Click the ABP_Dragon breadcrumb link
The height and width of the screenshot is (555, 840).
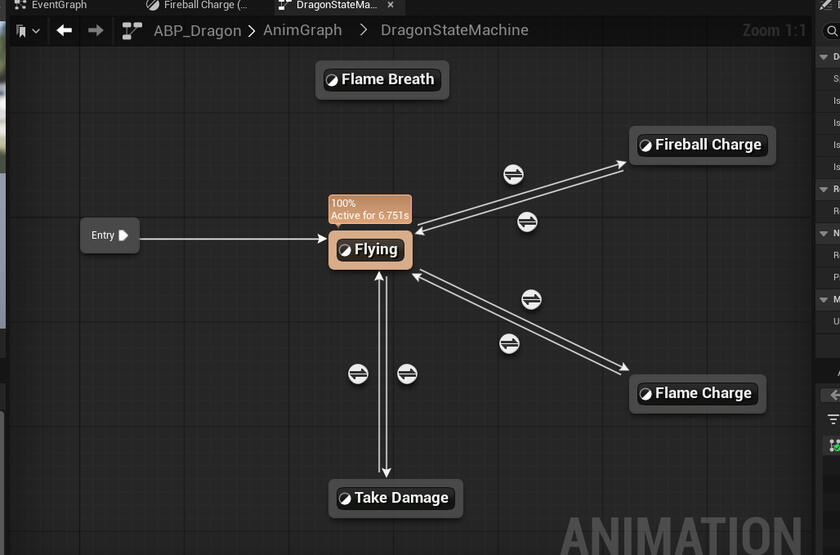pos(197,31)
